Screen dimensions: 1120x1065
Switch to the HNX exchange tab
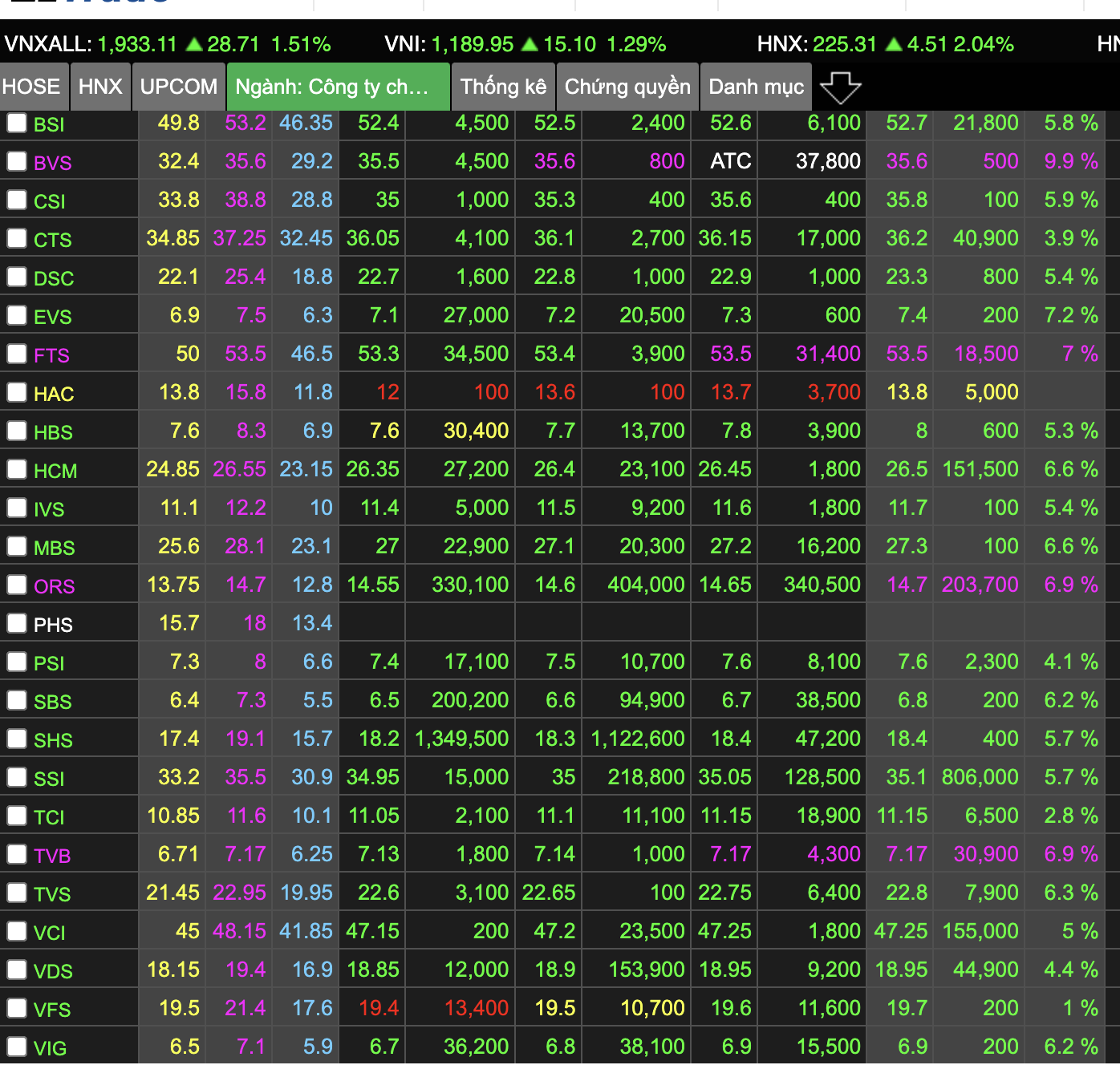[x=100, y=87]
